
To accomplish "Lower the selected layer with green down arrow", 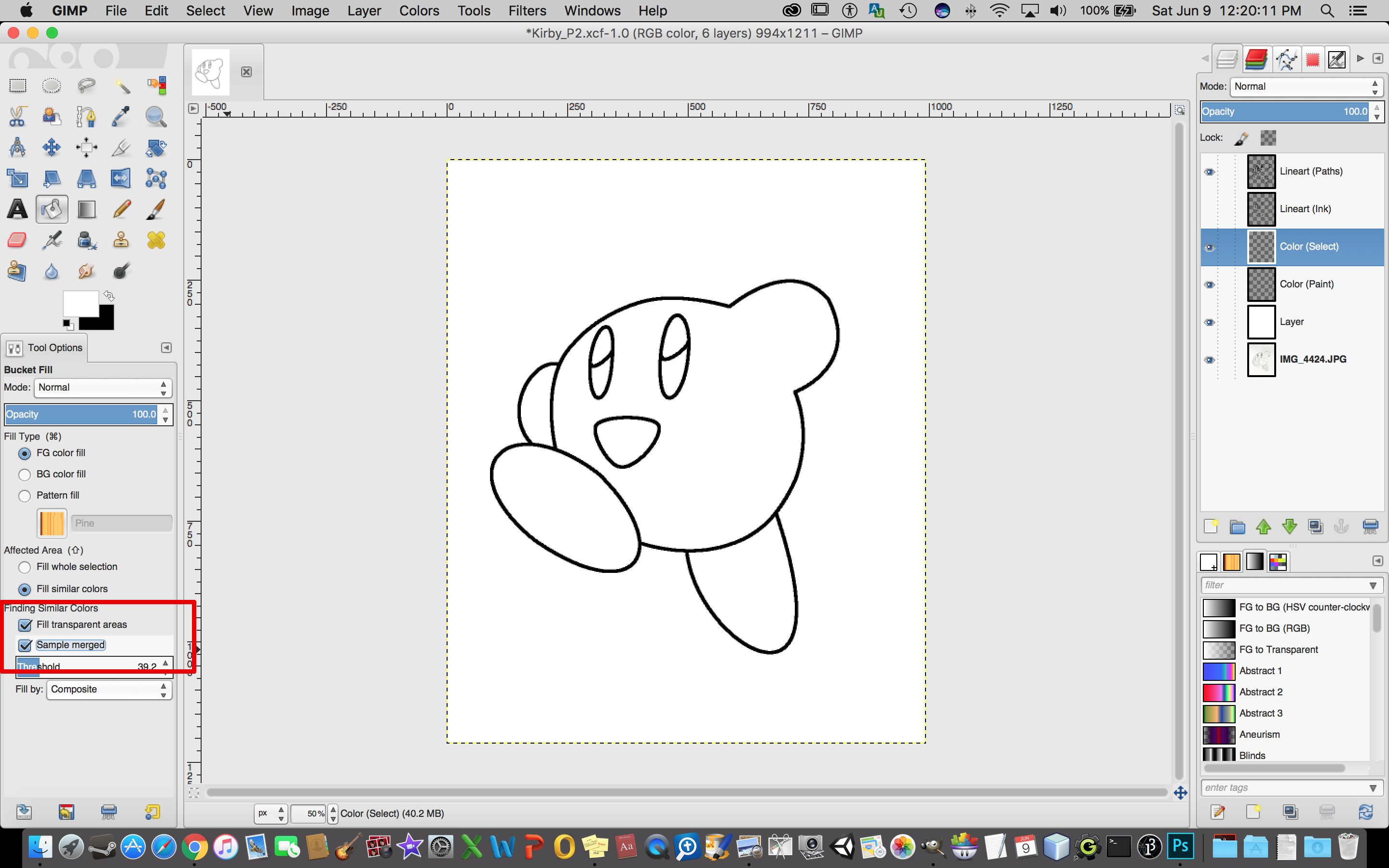I will coord(1290,527).
